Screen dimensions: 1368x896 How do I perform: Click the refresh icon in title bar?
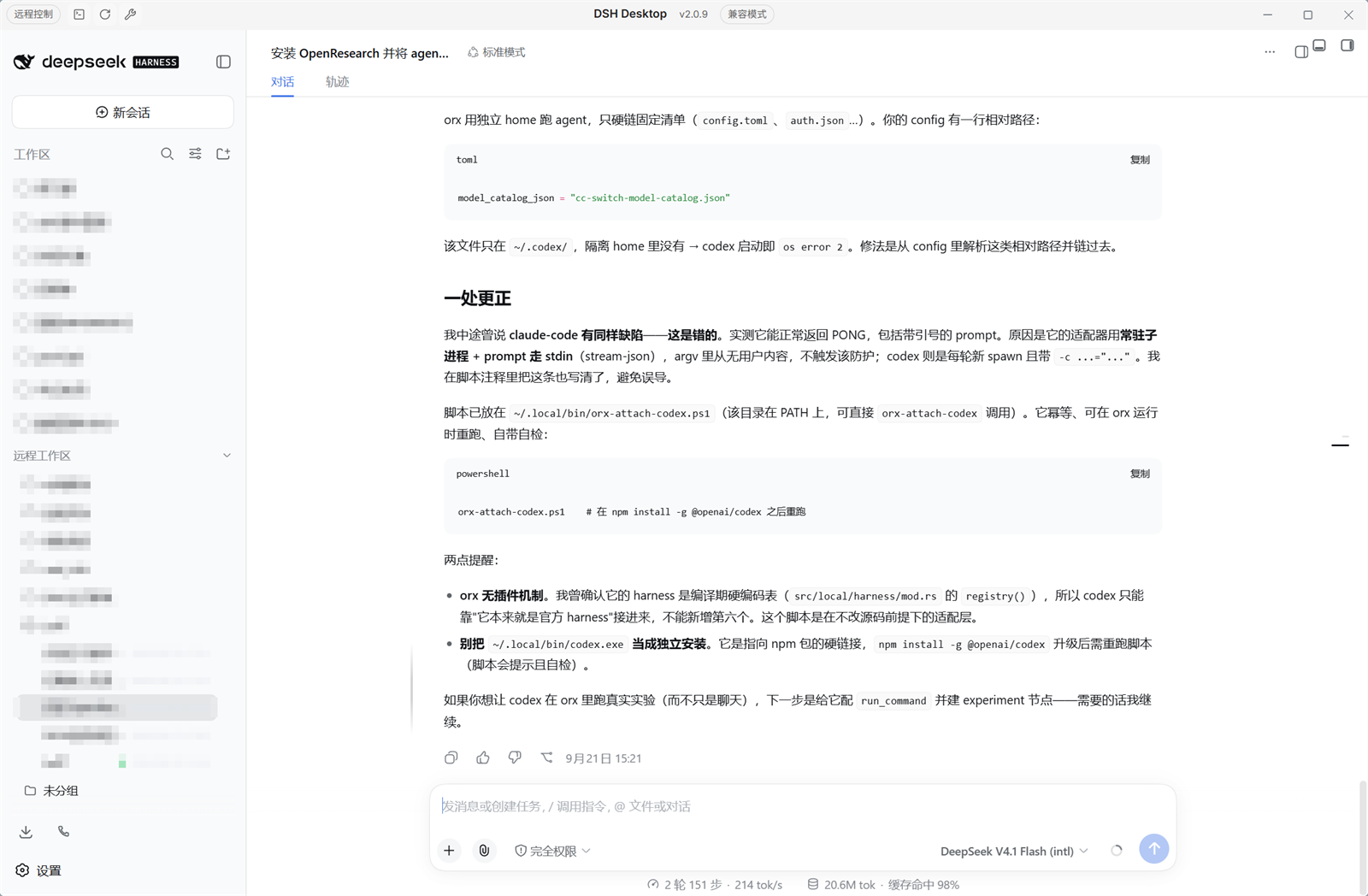(105, 15)
